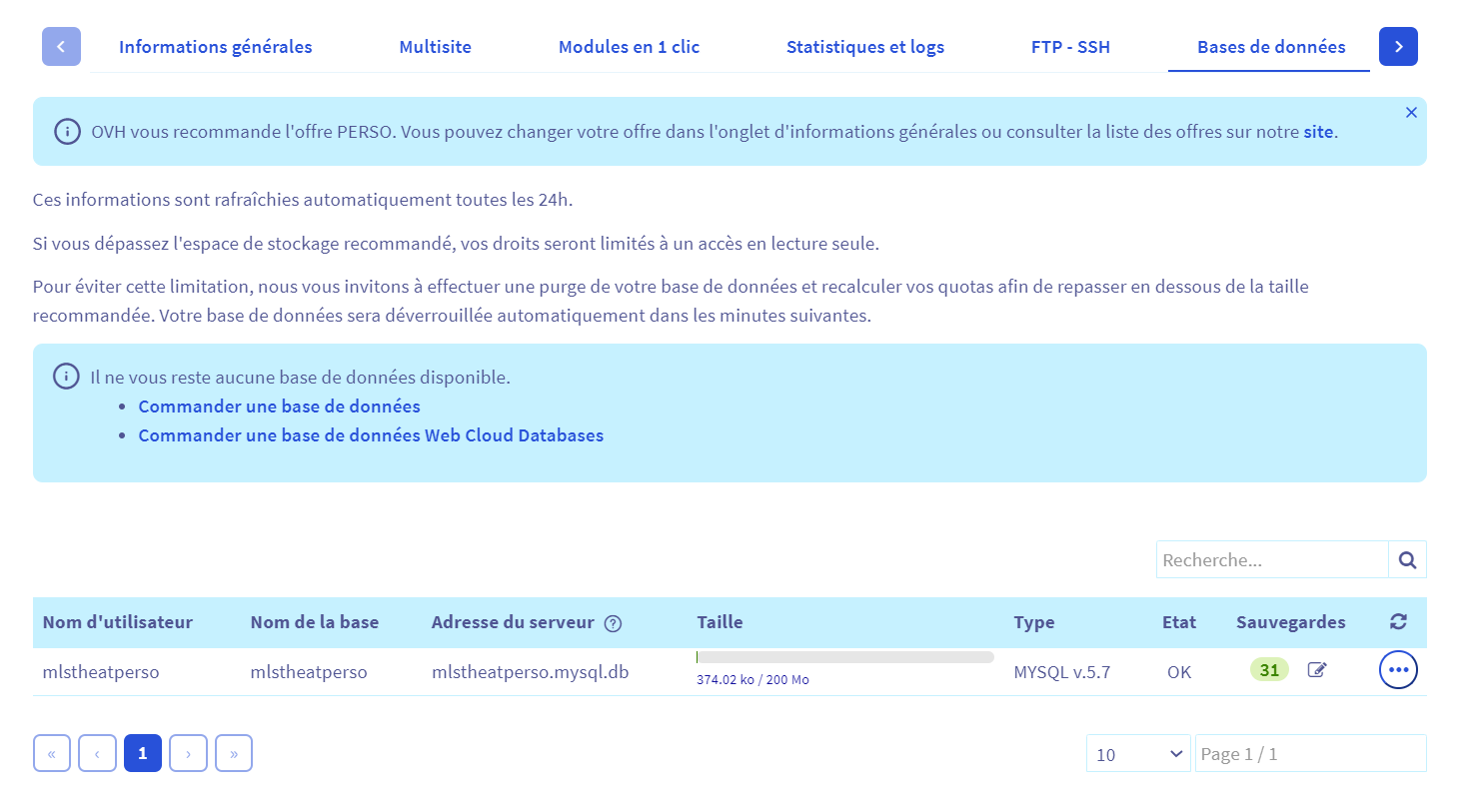Open the FTP - SSH tab

(1070, 47)
